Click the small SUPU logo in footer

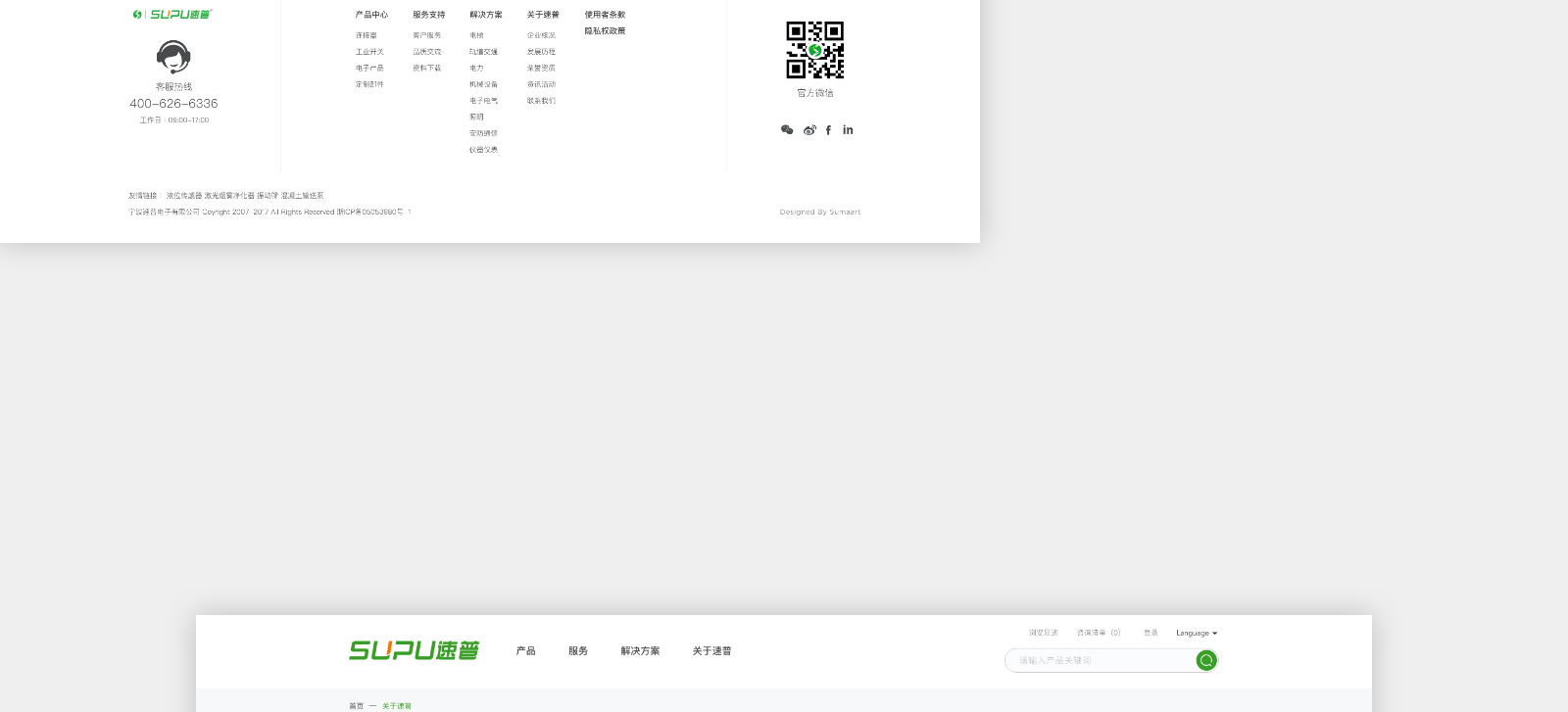(172, 15)
